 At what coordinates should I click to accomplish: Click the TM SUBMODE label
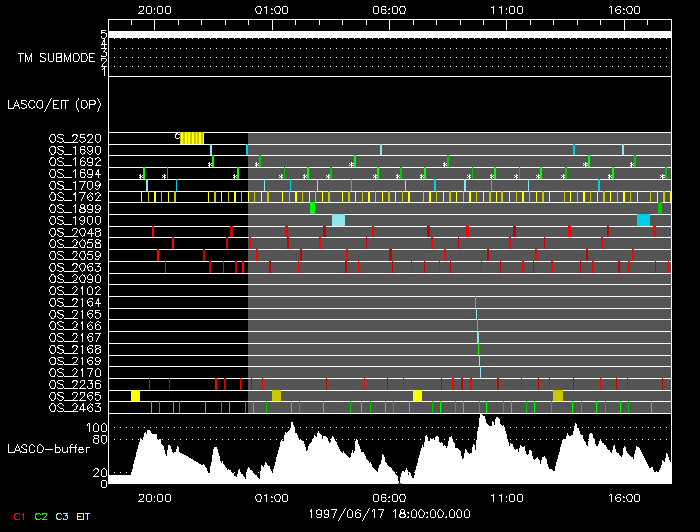(x=56, y=58)
